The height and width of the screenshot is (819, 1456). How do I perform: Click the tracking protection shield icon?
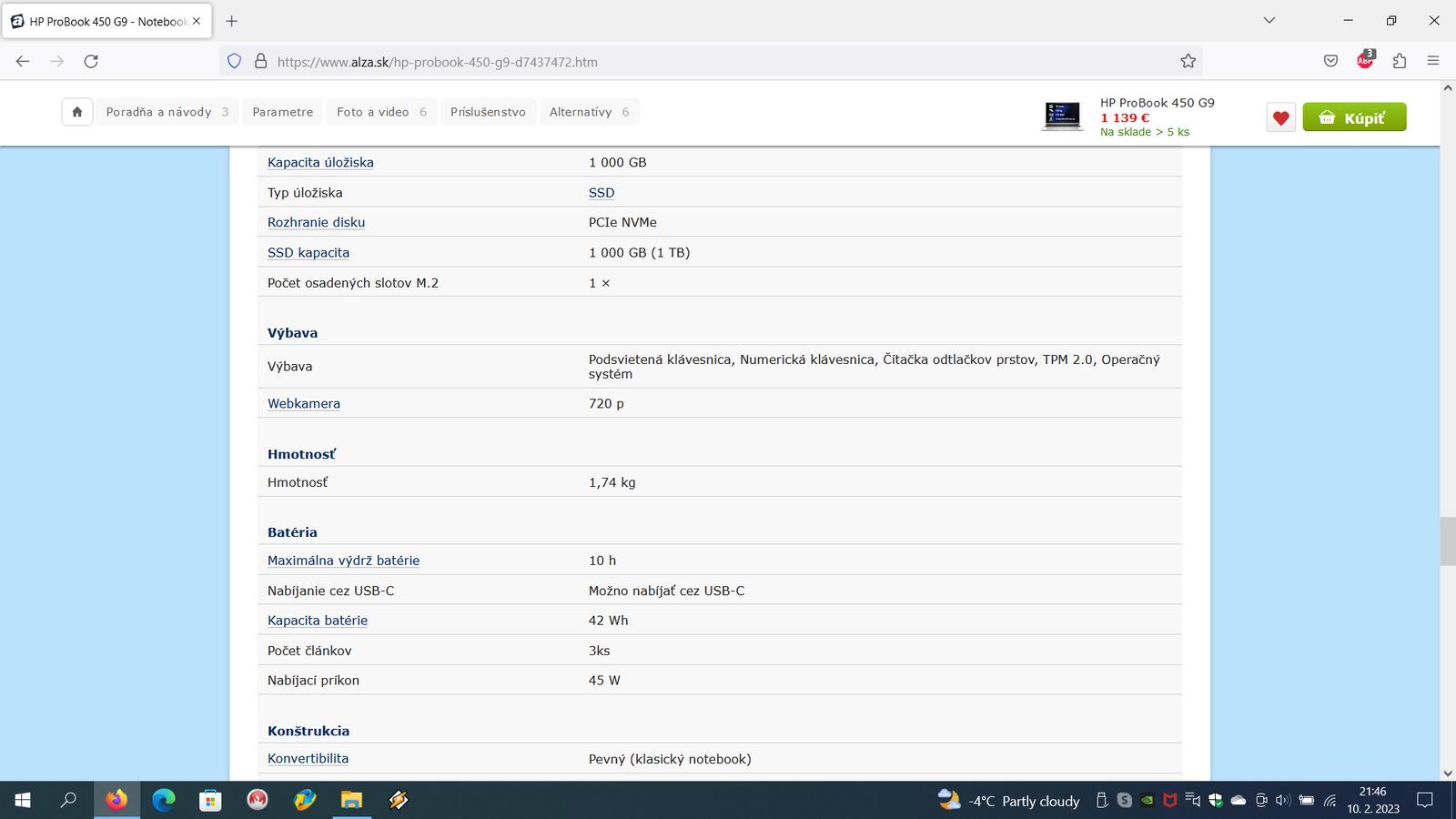pos(234,61)
